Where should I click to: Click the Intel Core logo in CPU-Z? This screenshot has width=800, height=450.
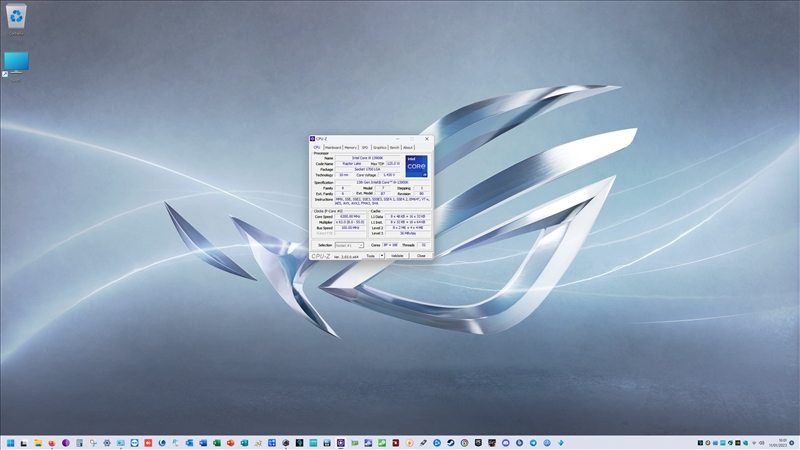pos(416,165)
